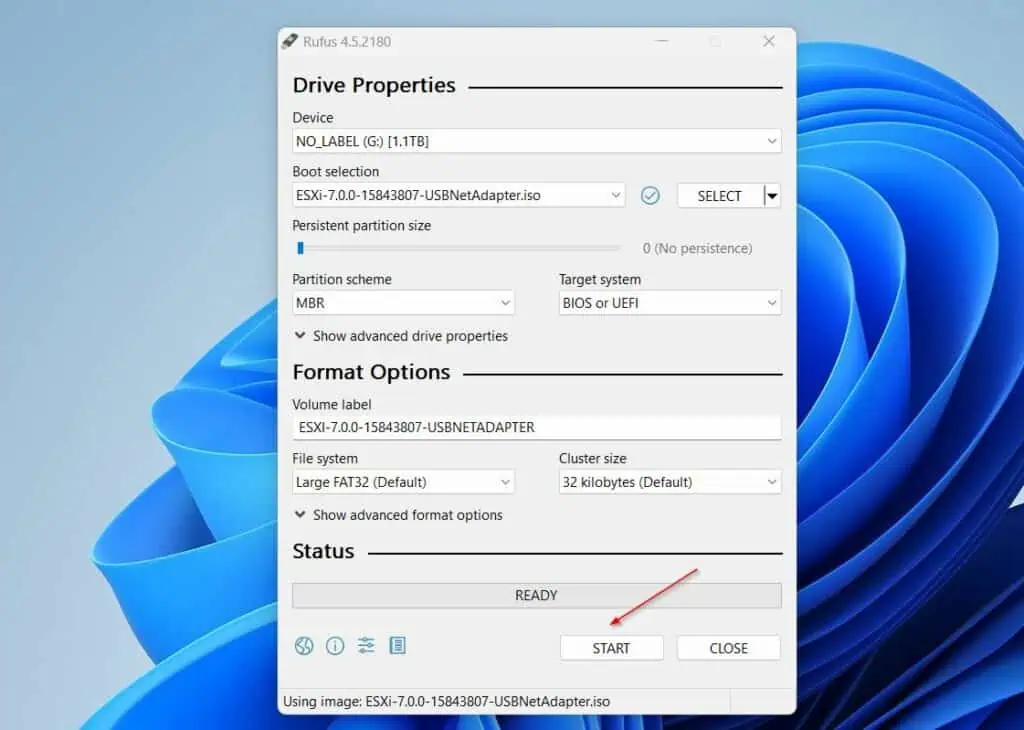Click the SELECT button
Image resolution: width=1024 pixels, height=730 pixels.
tap(720, 196)
